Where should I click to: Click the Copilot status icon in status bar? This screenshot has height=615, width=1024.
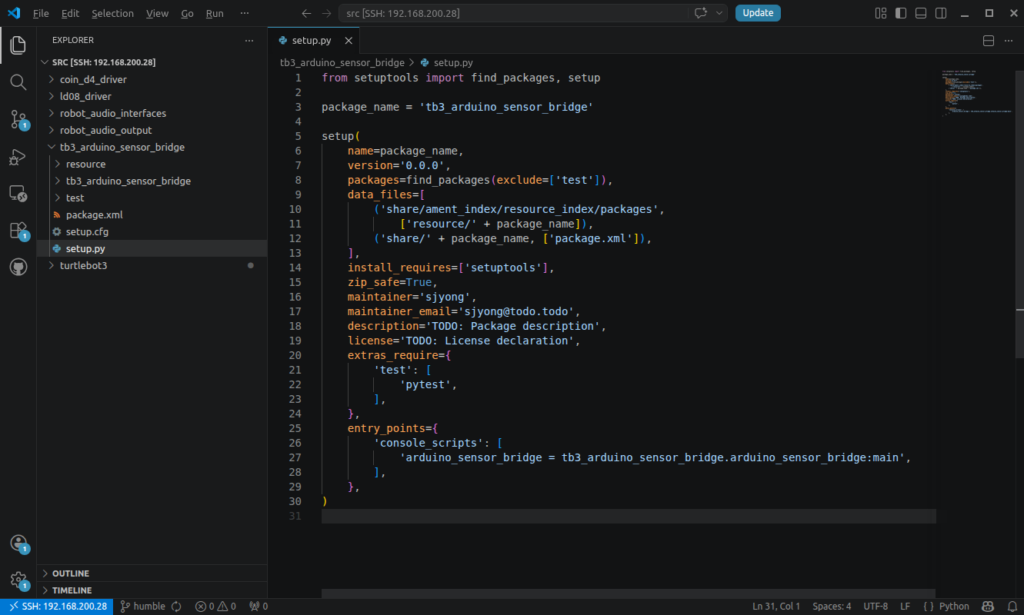pyautogui.click(x=987, y=607)
